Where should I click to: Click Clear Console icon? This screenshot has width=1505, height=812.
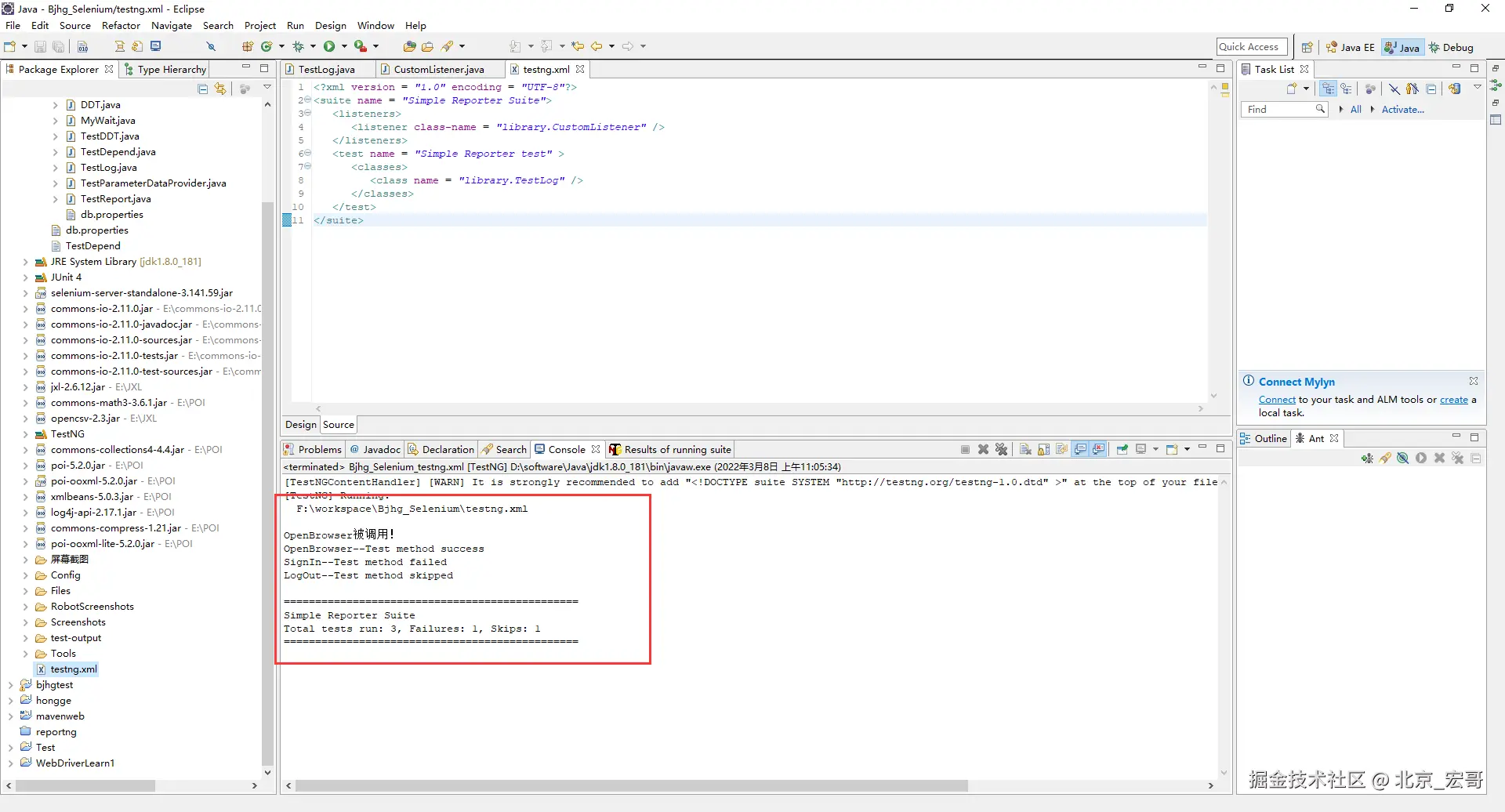[x=1025, y=449]
